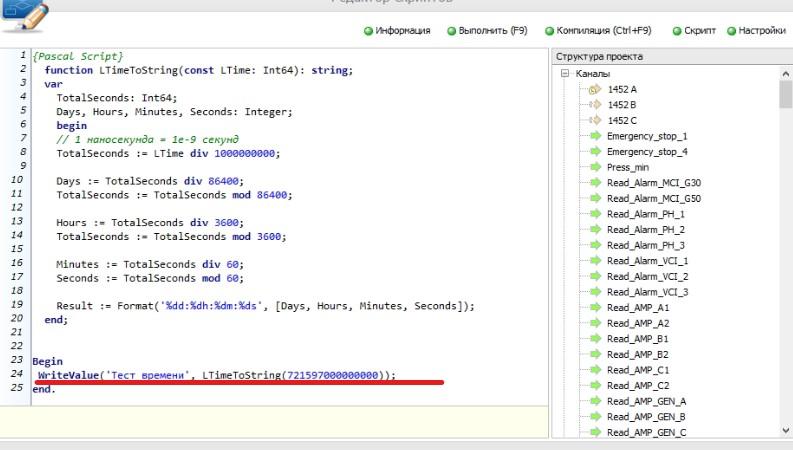Click the WriteValue call on line 24
Image resolution: width=793 pixels, height=450 pixels.
pyautogui.click(x=216, y=375)
